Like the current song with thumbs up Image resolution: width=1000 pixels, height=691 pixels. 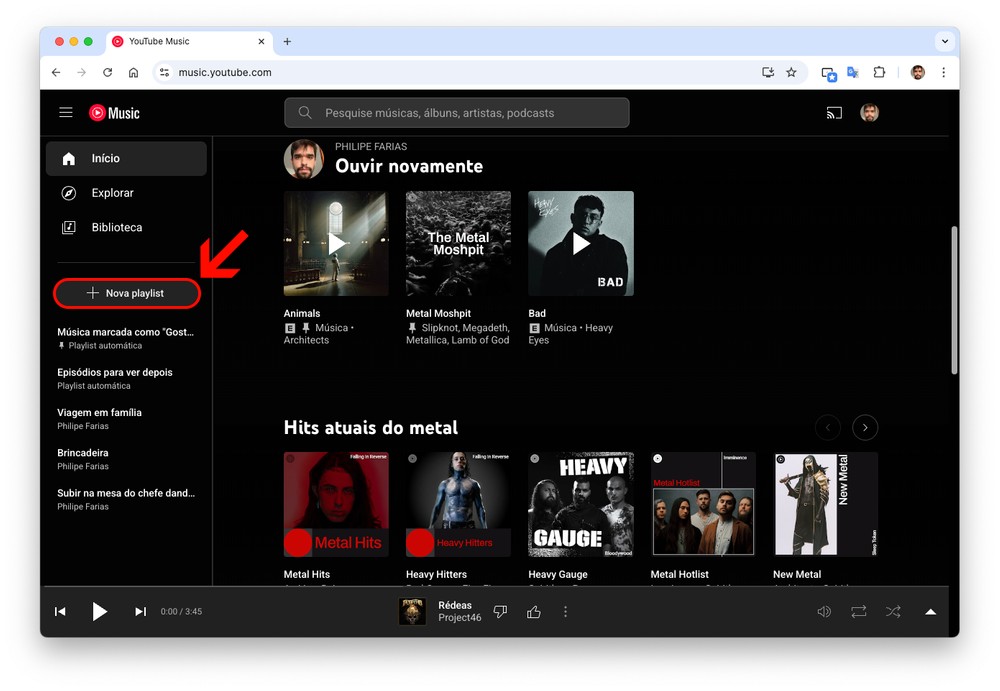coord(534,612)
